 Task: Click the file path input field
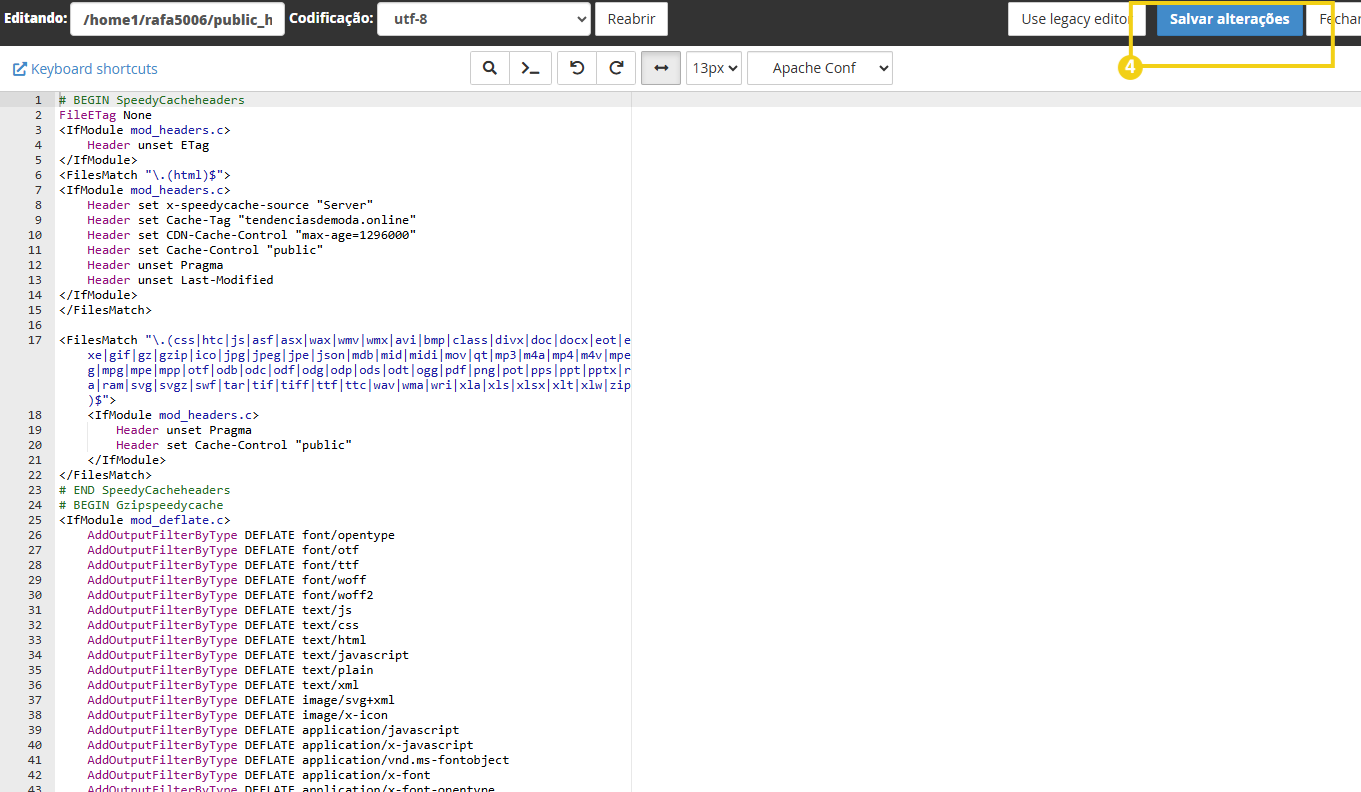(x=177, y=19)
